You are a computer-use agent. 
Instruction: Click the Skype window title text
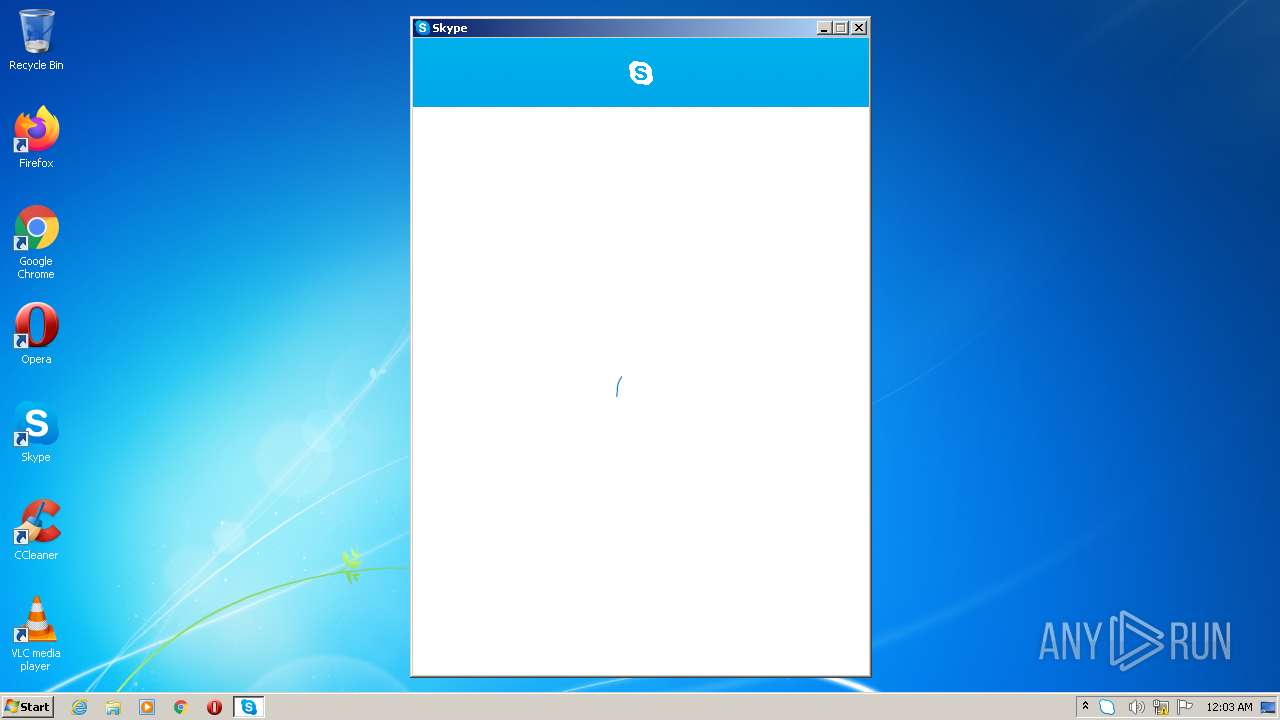pyautogui.click(x=450, y=28)
